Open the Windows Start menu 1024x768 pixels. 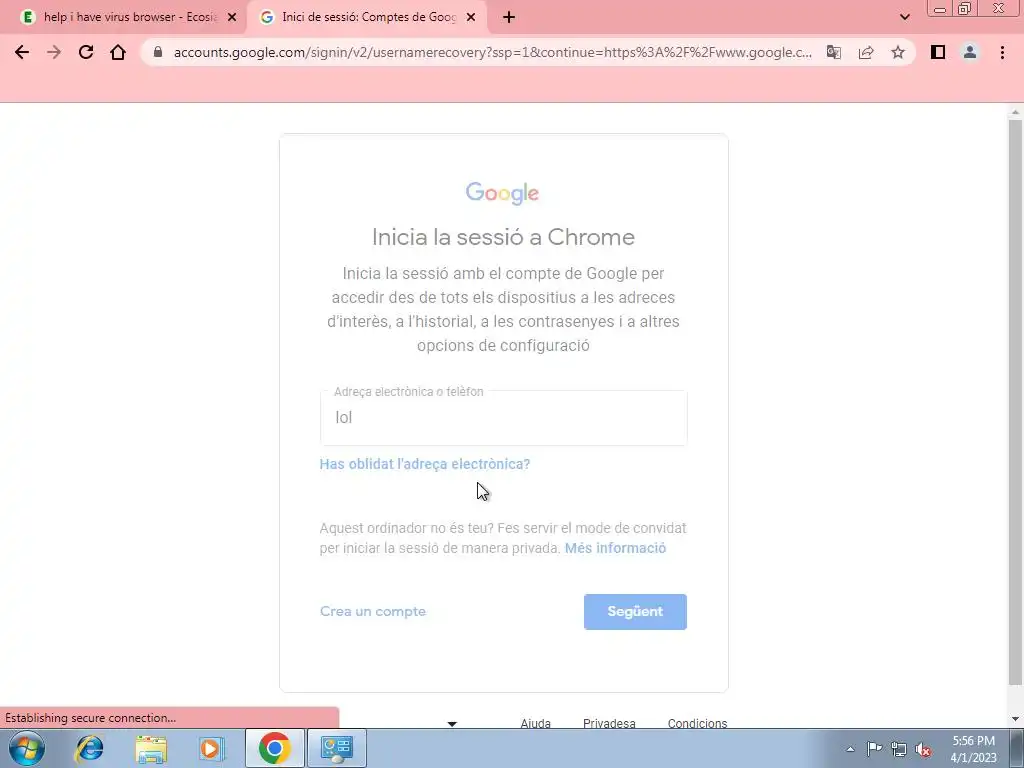[x=27, y=748]
